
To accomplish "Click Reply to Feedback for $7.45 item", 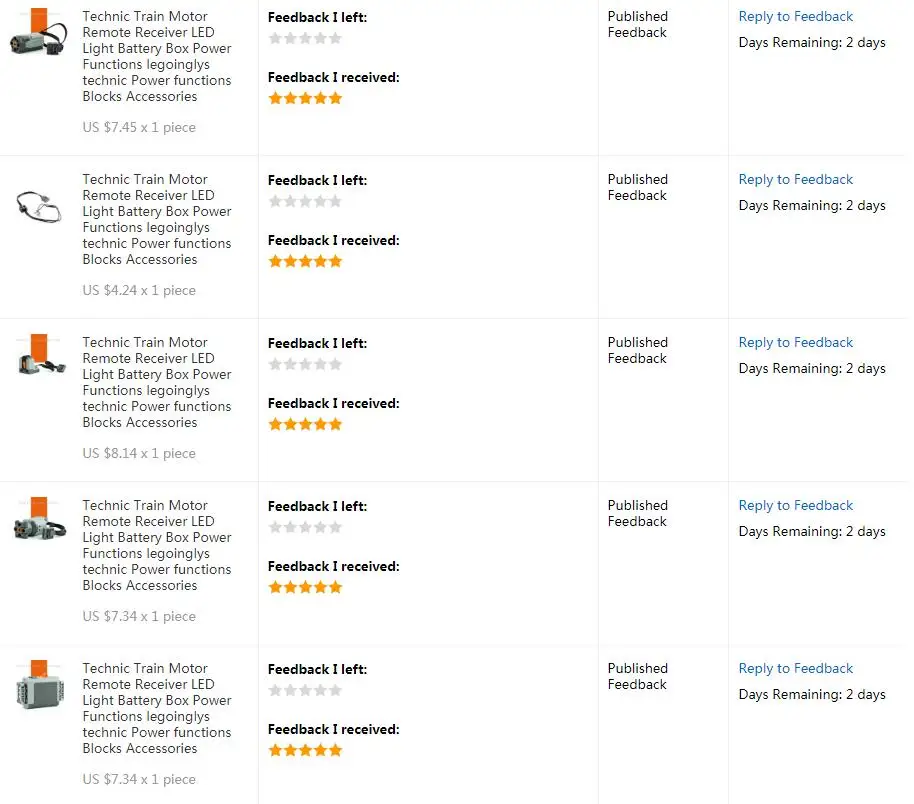I will pyautogui.click(x=795, y=16).
